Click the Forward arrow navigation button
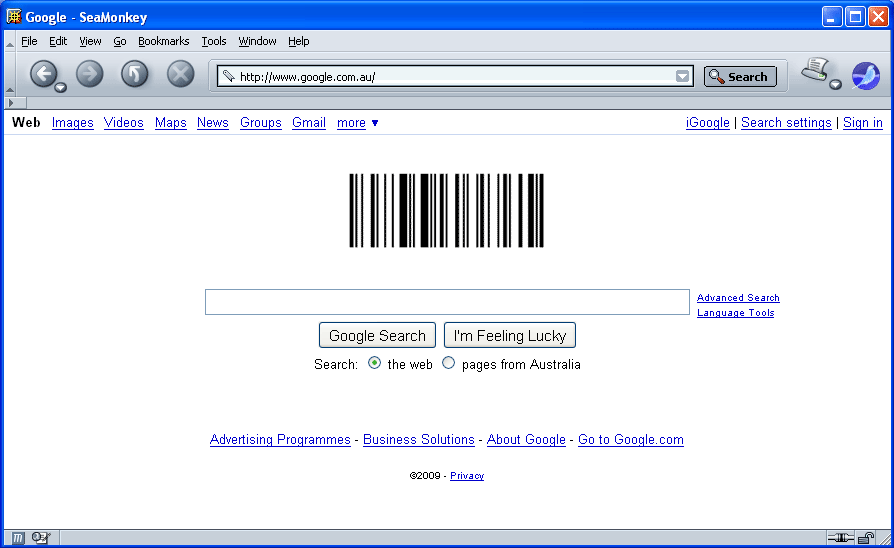 (90, 74)
